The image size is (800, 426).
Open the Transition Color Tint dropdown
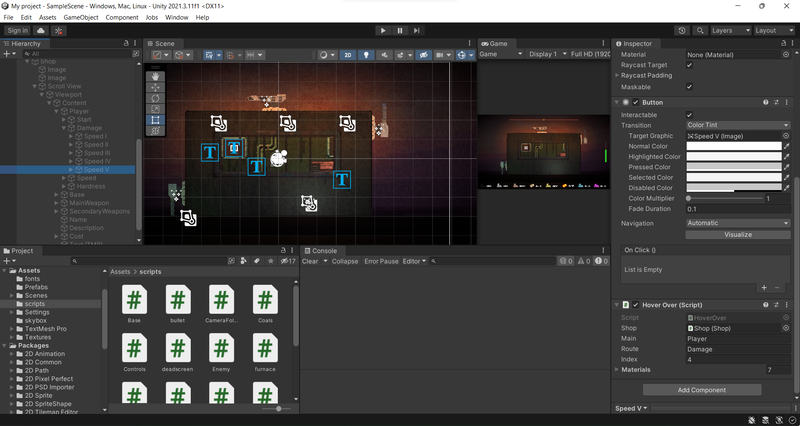737,125
